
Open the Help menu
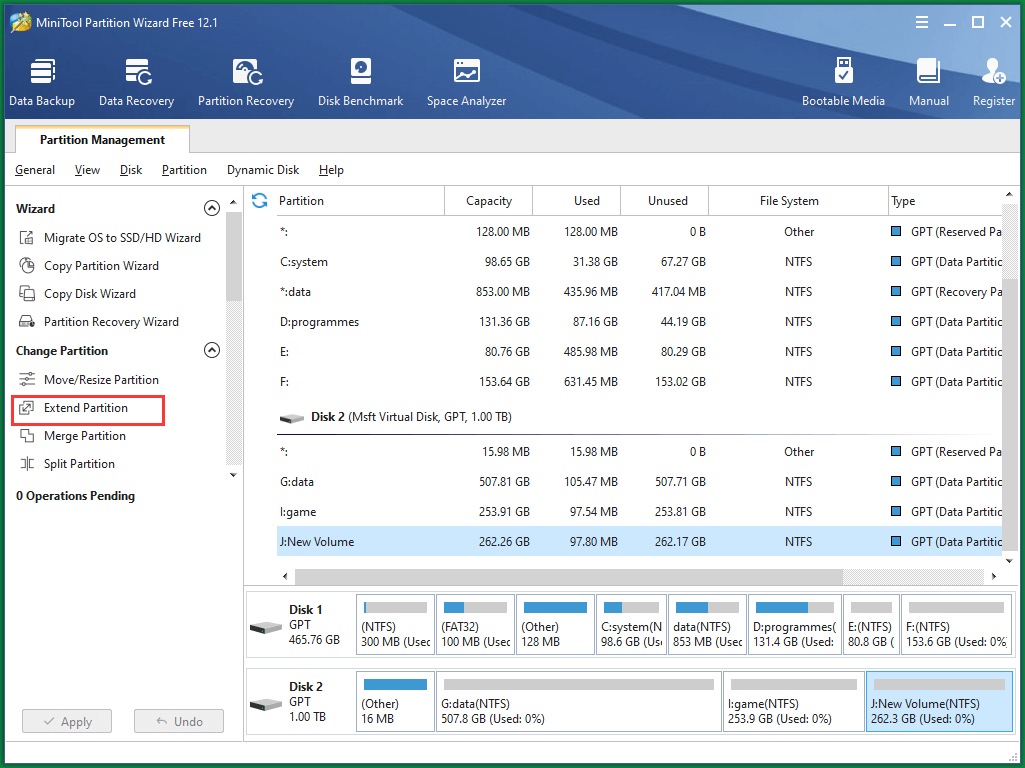click(331, 170)
